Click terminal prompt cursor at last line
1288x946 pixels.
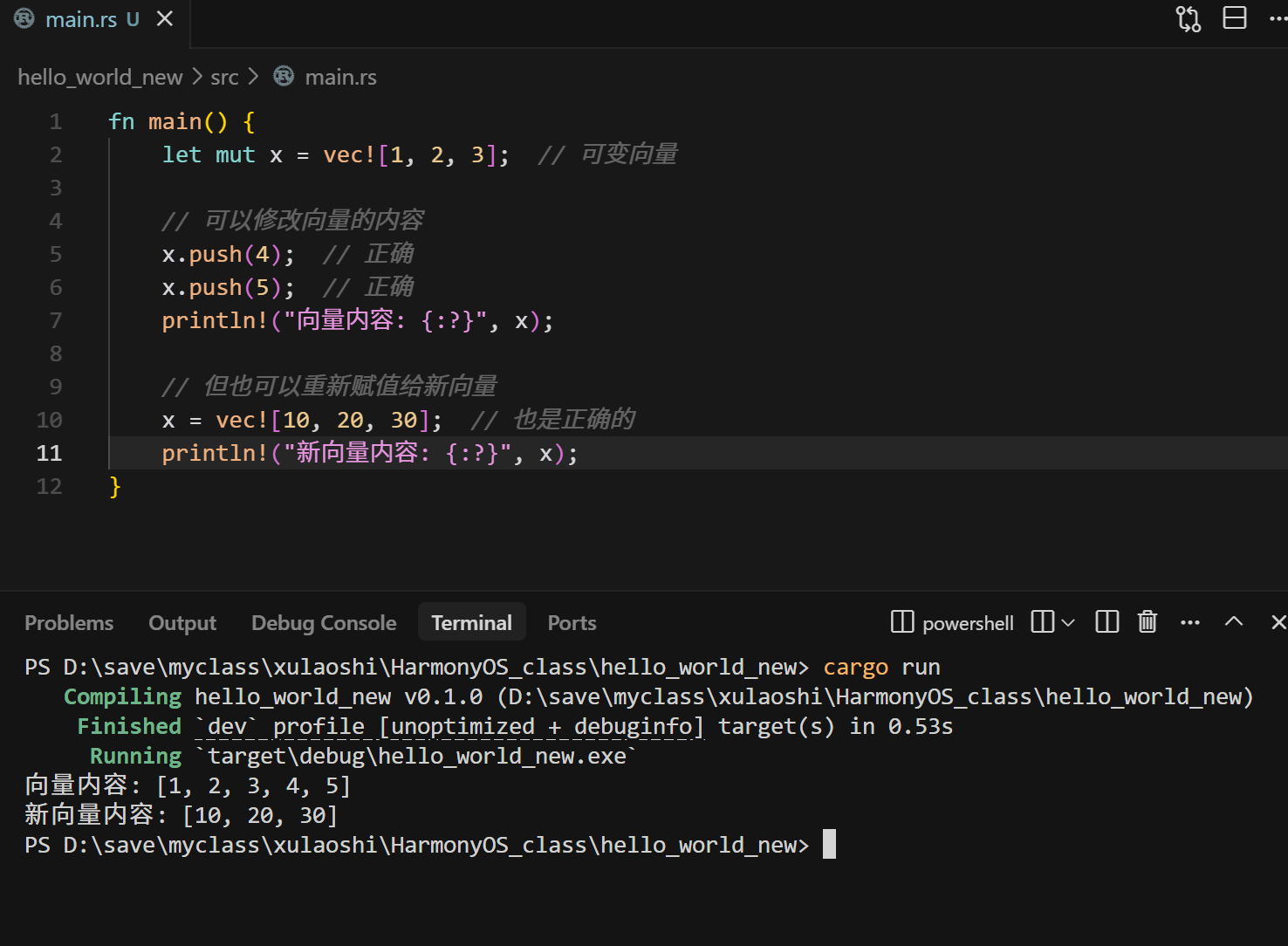[829, 845]
